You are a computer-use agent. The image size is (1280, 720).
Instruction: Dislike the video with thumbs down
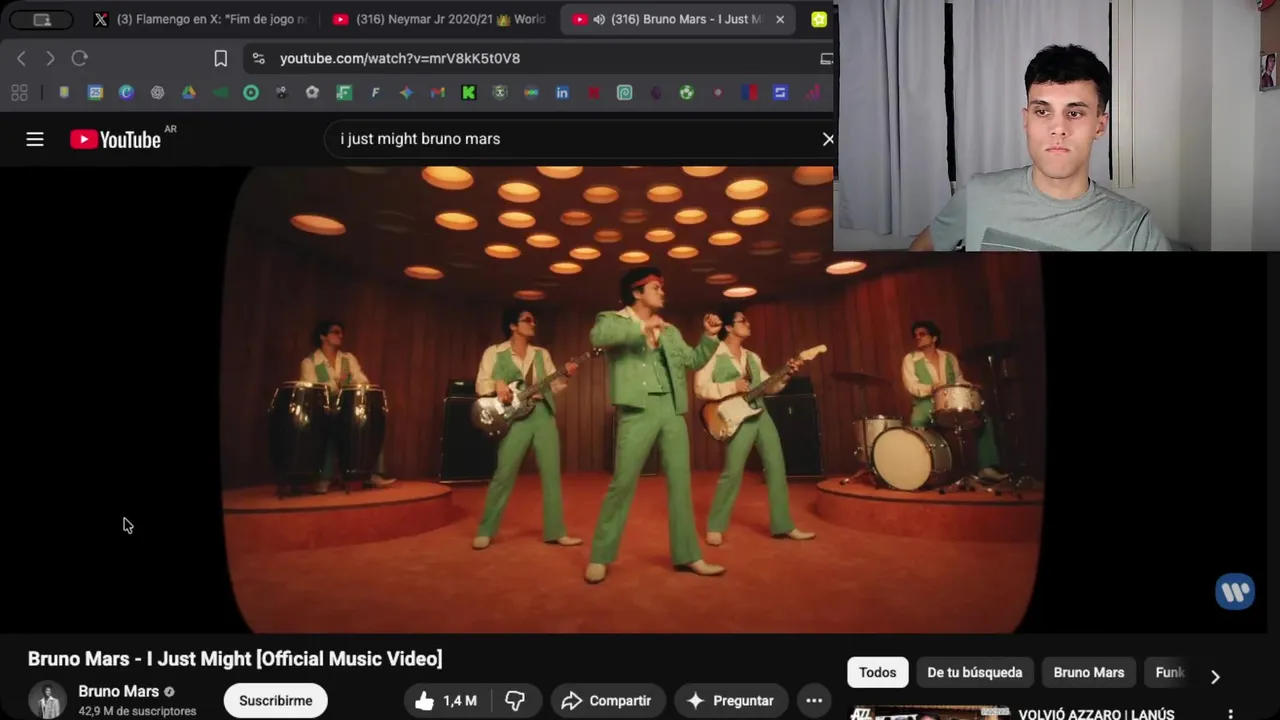click(515, 700)
